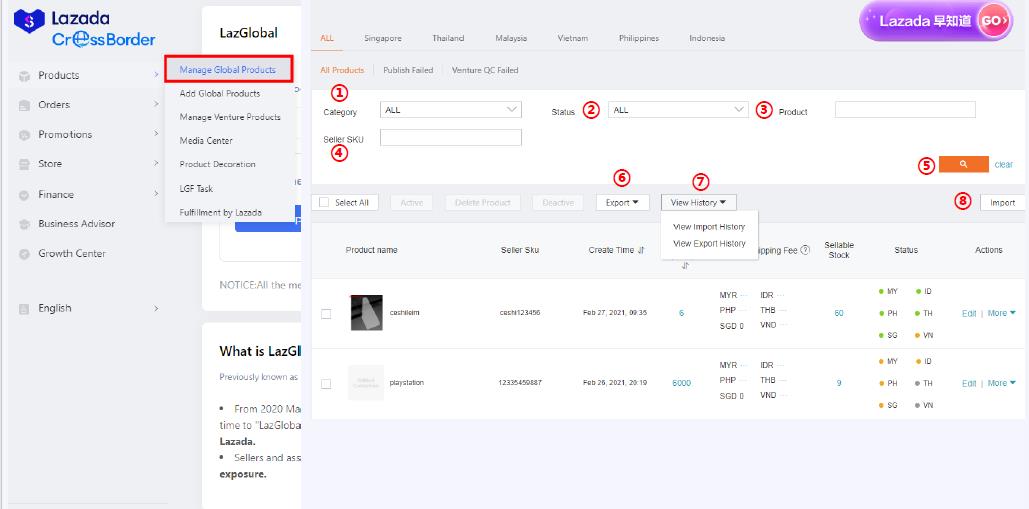The height and width of the screenshot is (509, 1029).
Task: Choose View Import History option
Action: (x=709, y=227)
